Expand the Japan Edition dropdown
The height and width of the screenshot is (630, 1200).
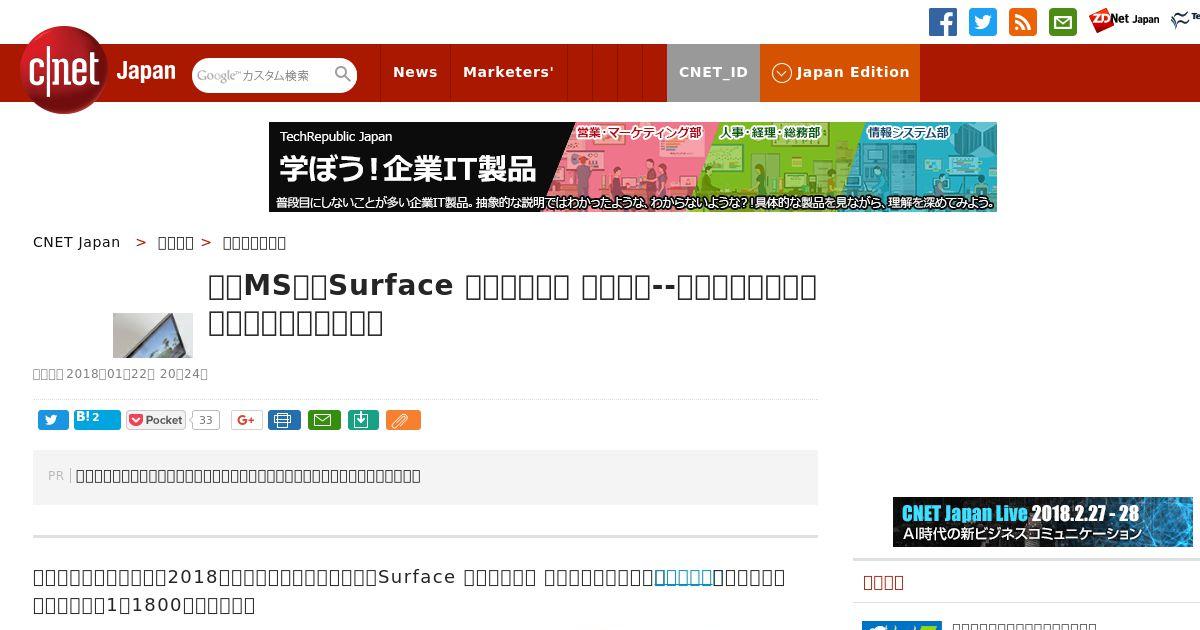click(840, 72)
